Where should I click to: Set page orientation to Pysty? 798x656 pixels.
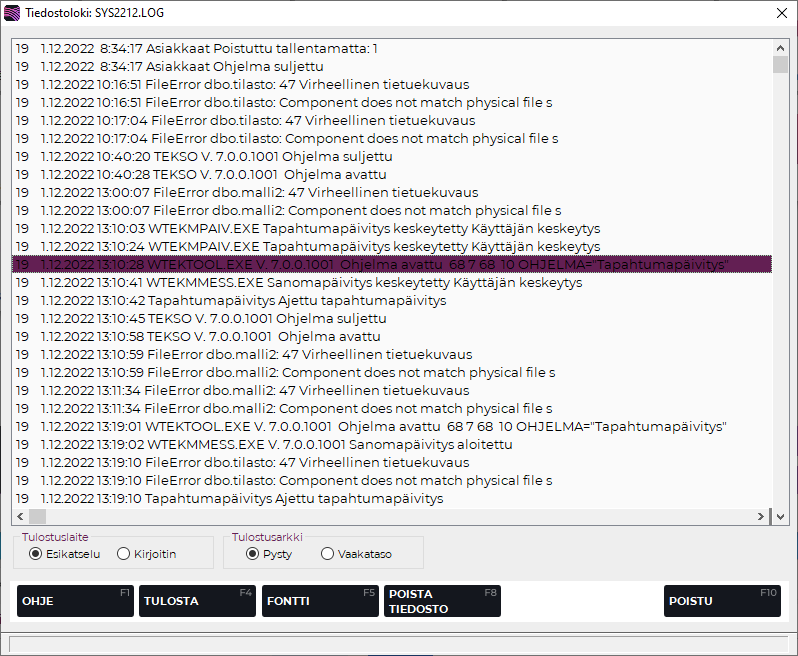tap(253, 554)
